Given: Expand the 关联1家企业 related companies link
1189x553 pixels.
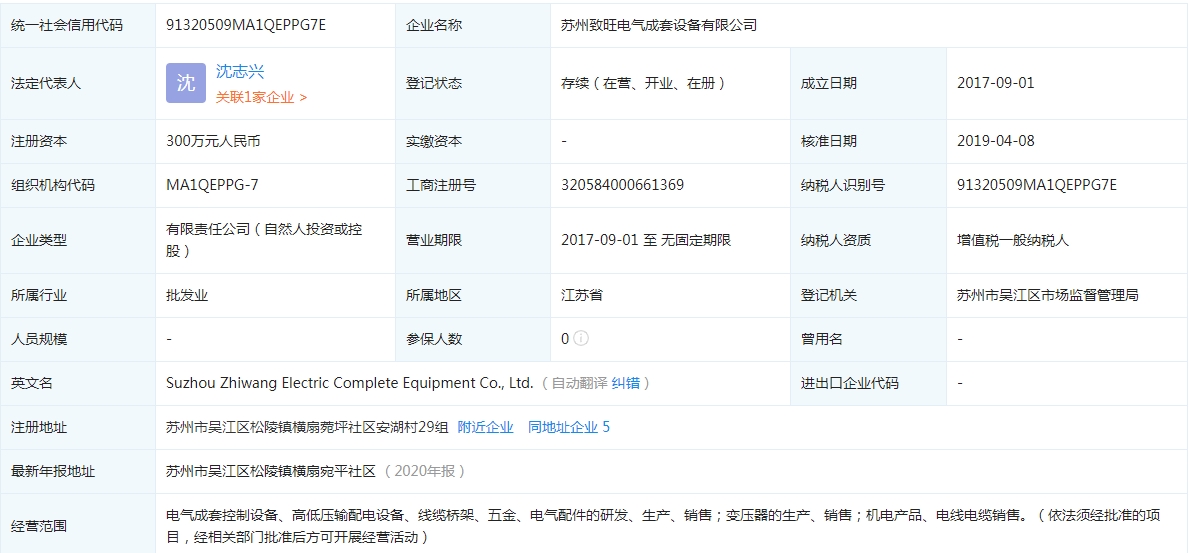Looking at the screenshot, I should point(261,97).
